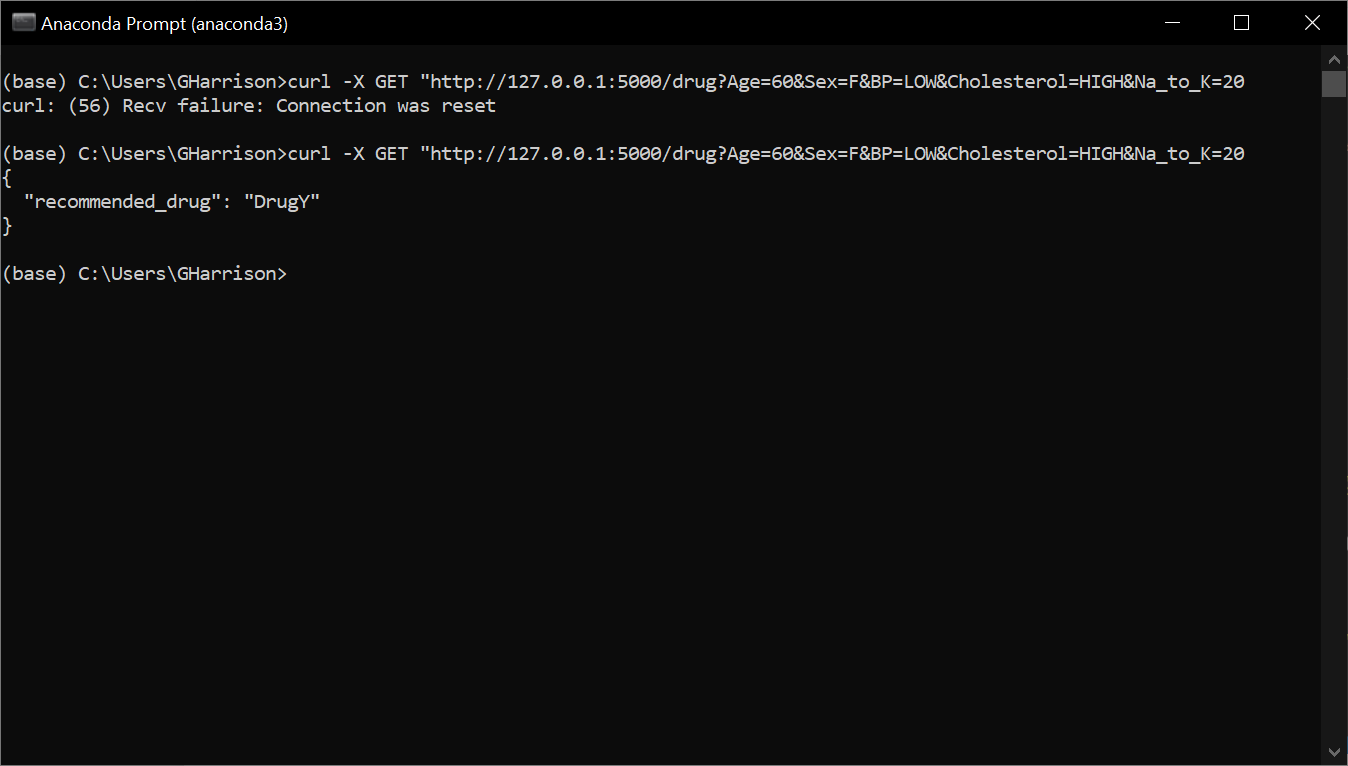
Task: Click the scrollbar down arrow
Action: pyautogui.click(x=1334, y=751)
